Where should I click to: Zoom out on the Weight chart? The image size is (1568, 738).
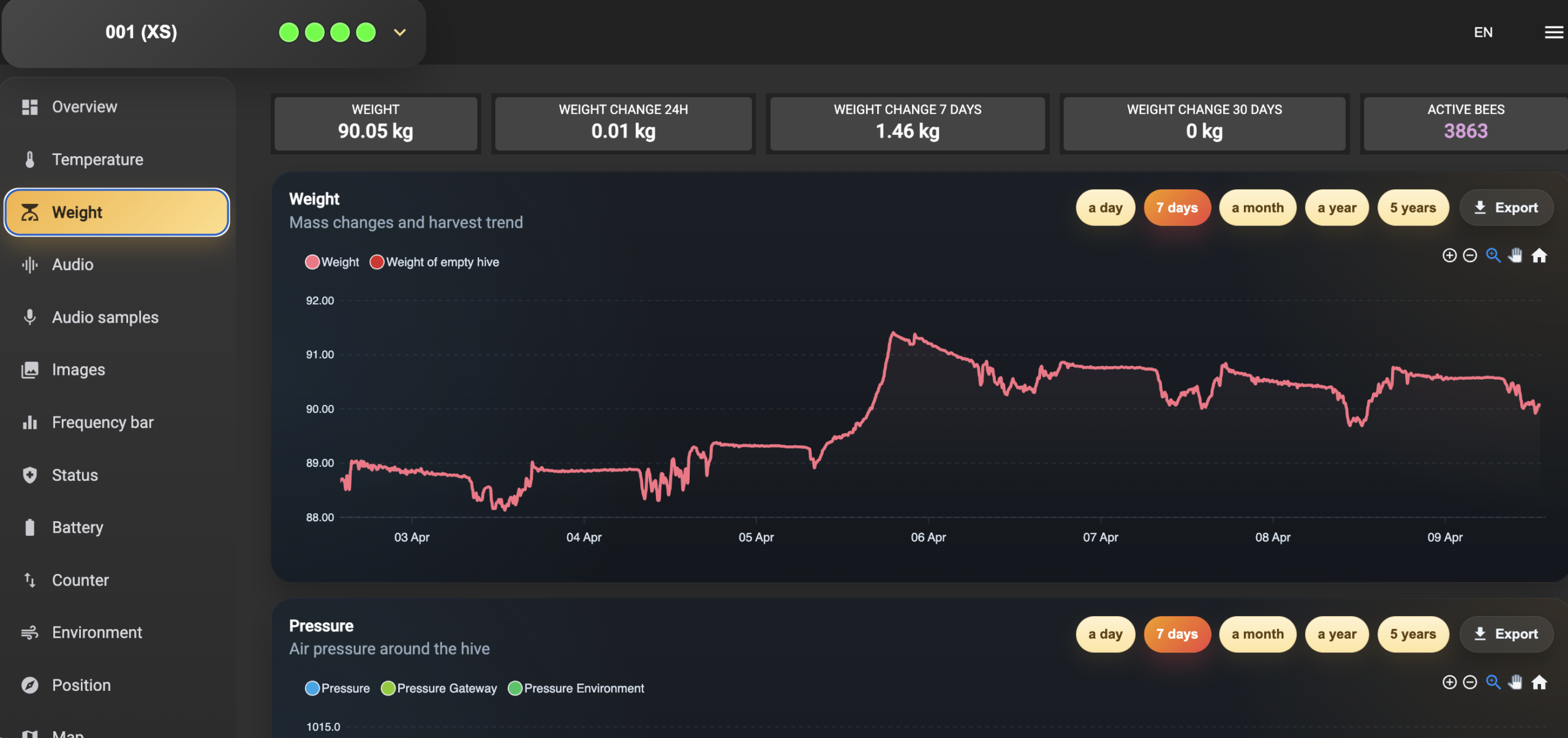(1470, 255)
